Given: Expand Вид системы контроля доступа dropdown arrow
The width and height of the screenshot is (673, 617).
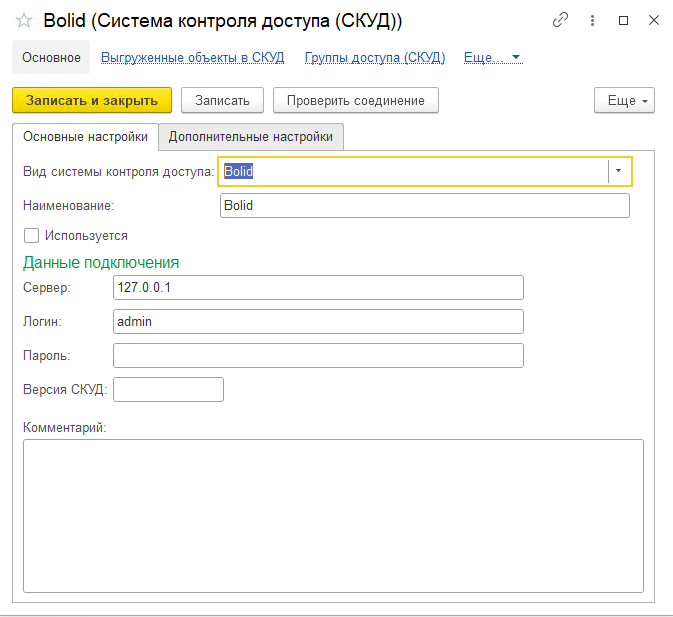Looking at the screenshot, I should click(618, 171).
